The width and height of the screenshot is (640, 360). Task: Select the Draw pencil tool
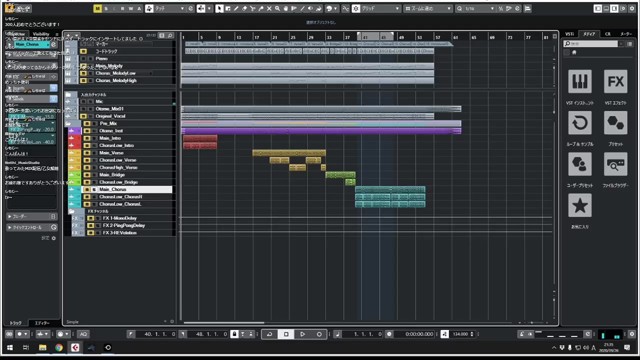(236, 9)
